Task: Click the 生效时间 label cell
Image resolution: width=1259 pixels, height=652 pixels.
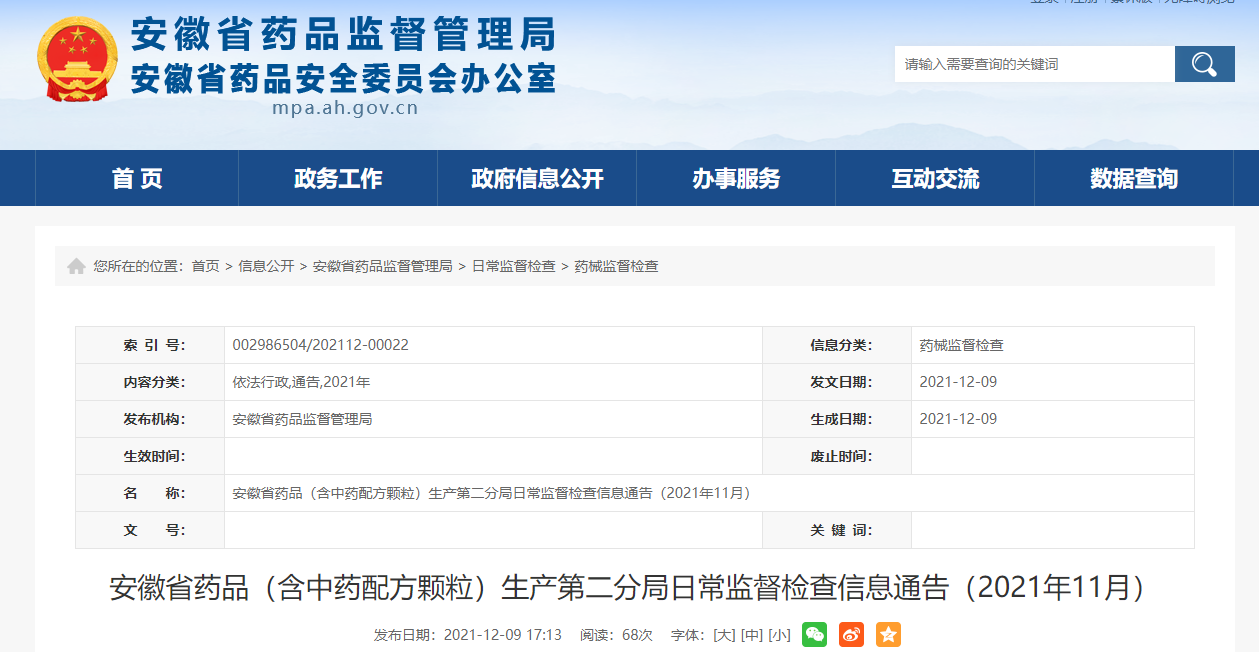Action: tap(150, 456)
